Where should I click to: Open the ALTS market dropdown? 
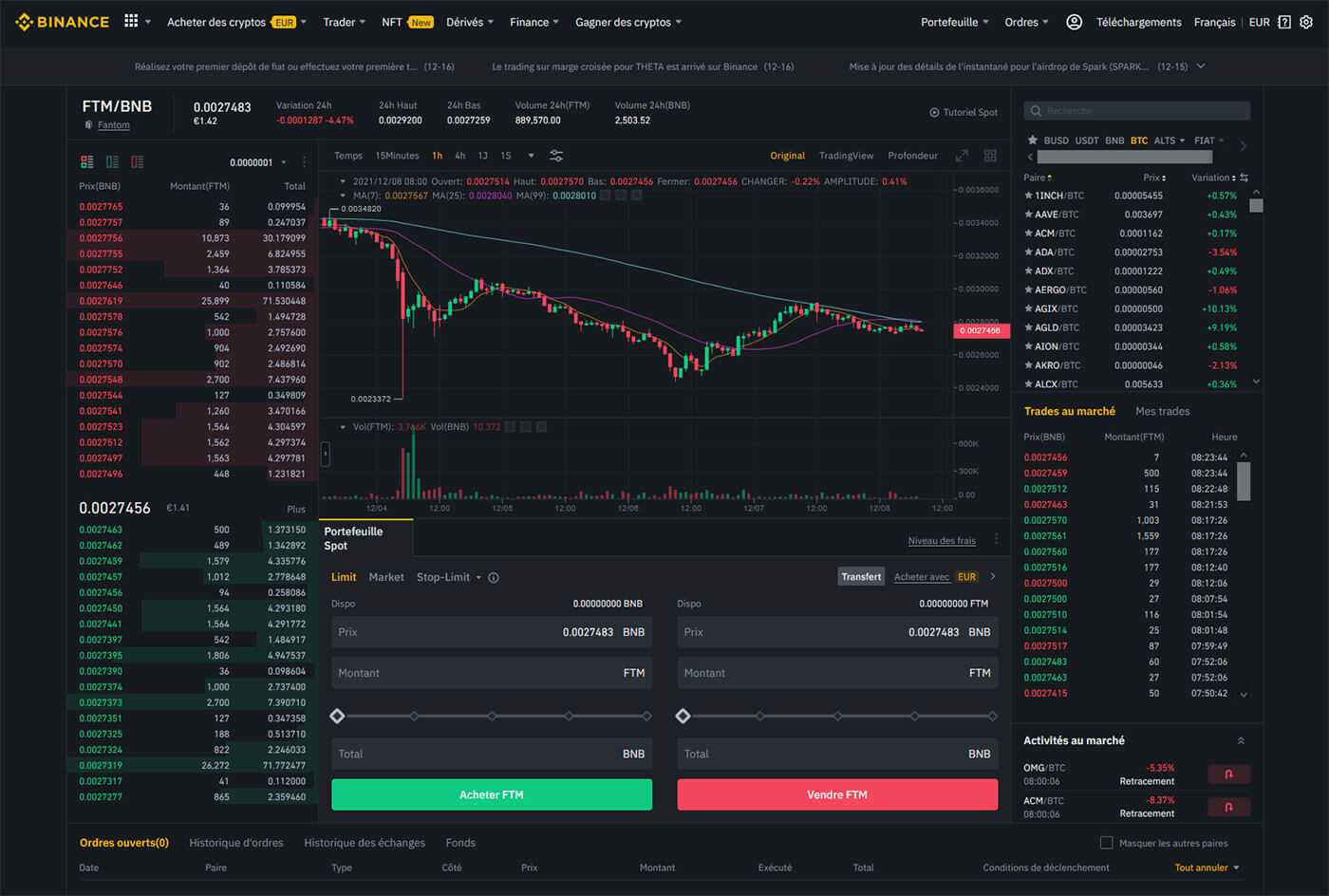coord(1170,140)
